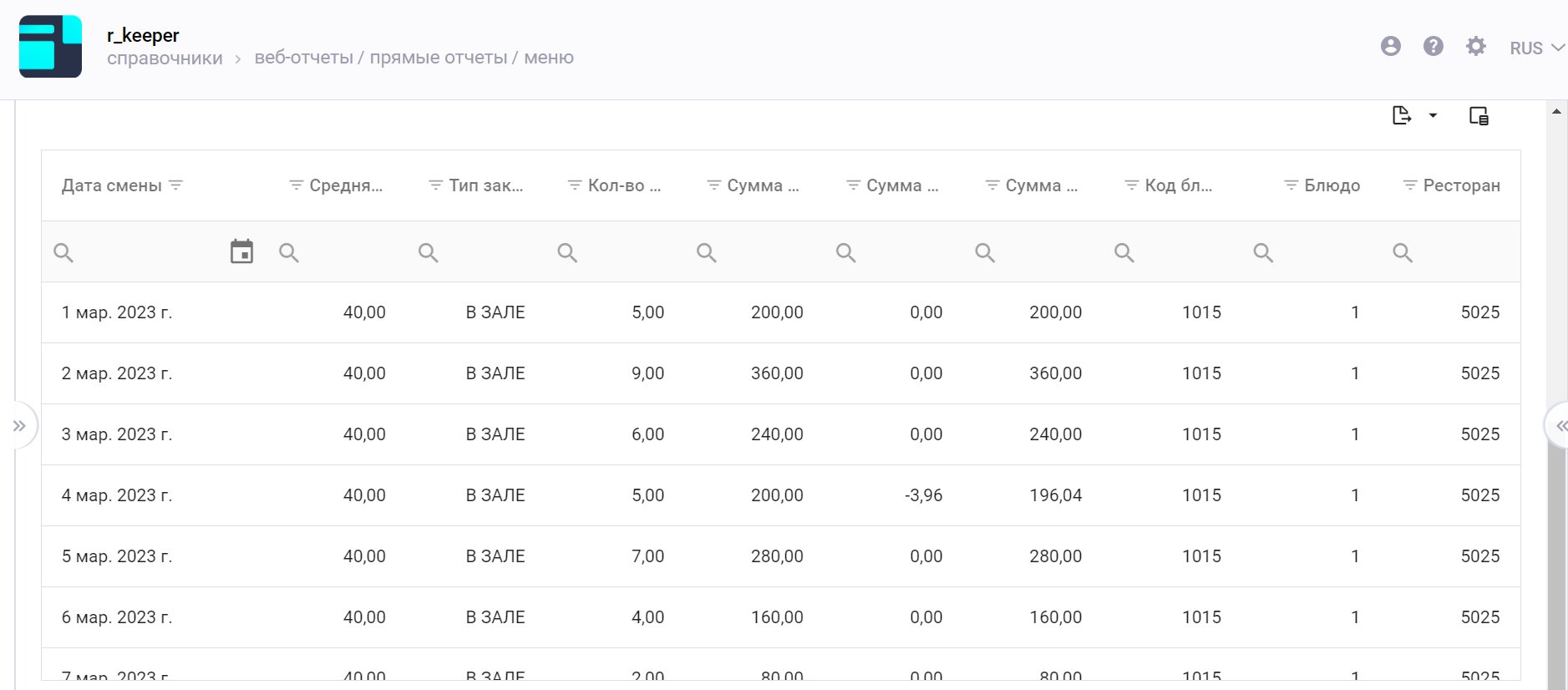Viewport: 1568px width, 690px height.
Task: Open the calendar date picker icon
Action: point(241,251)
